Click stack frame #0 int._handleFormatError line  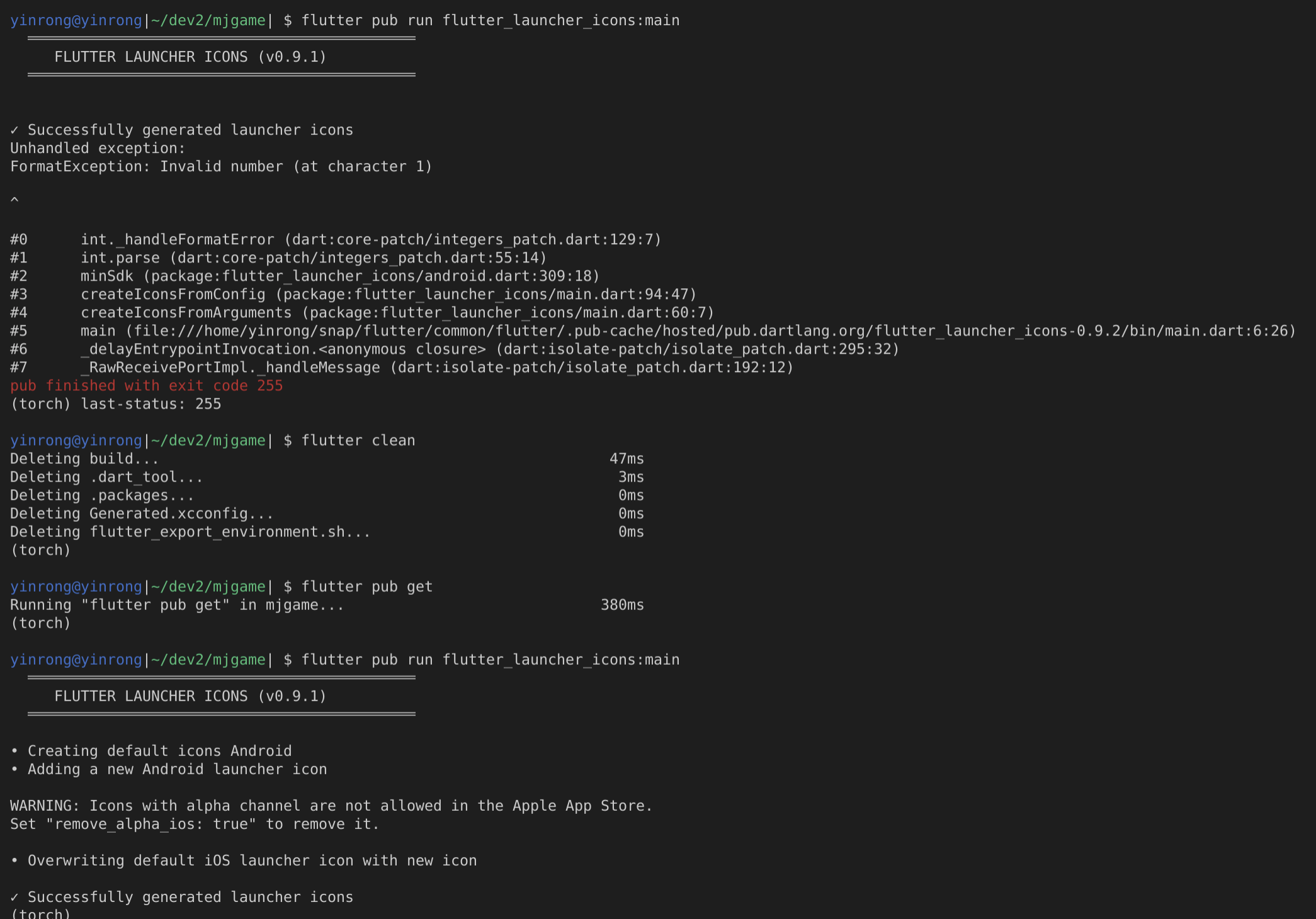(370, 239)
